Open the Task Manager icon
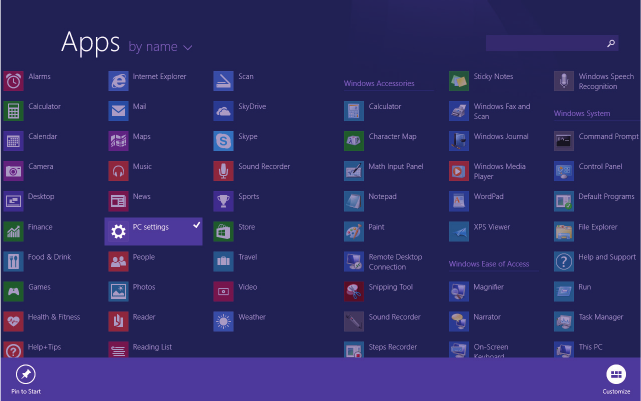Viewport: 641px width, 401px height. [x=564, y=321]
